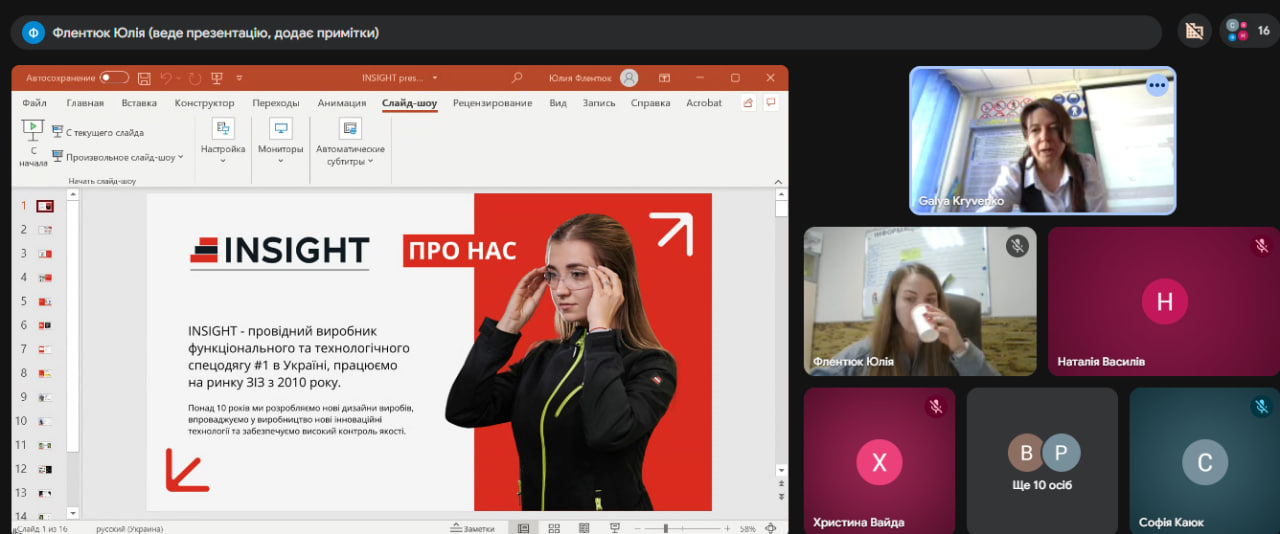Open the Acrobat tab
Screen dimensions: 1280x534
point(704,103)
